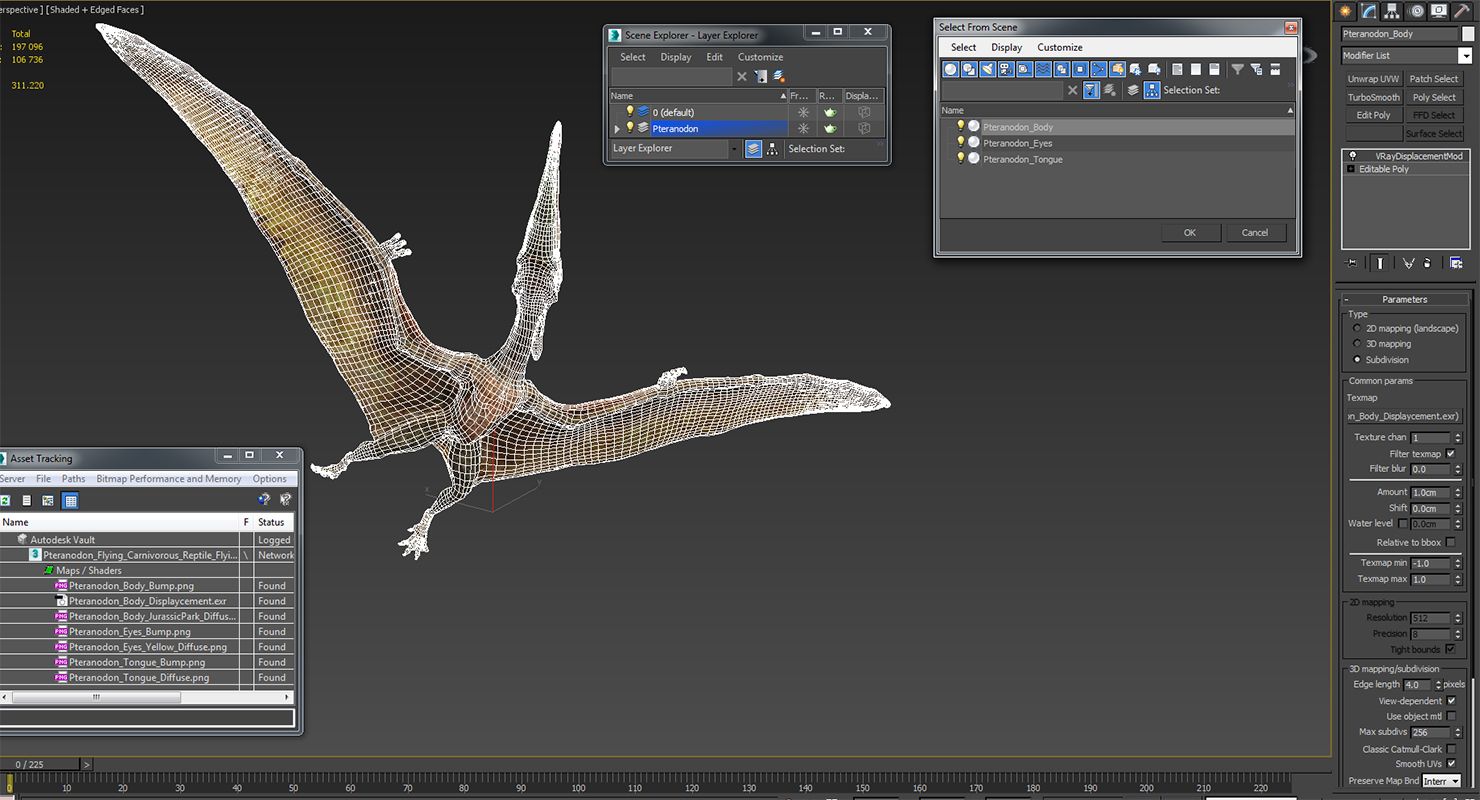Screen dimensions: 1480x800
Task: Open the Select menu in Scene Explorer
Action: tap(632, 57)
